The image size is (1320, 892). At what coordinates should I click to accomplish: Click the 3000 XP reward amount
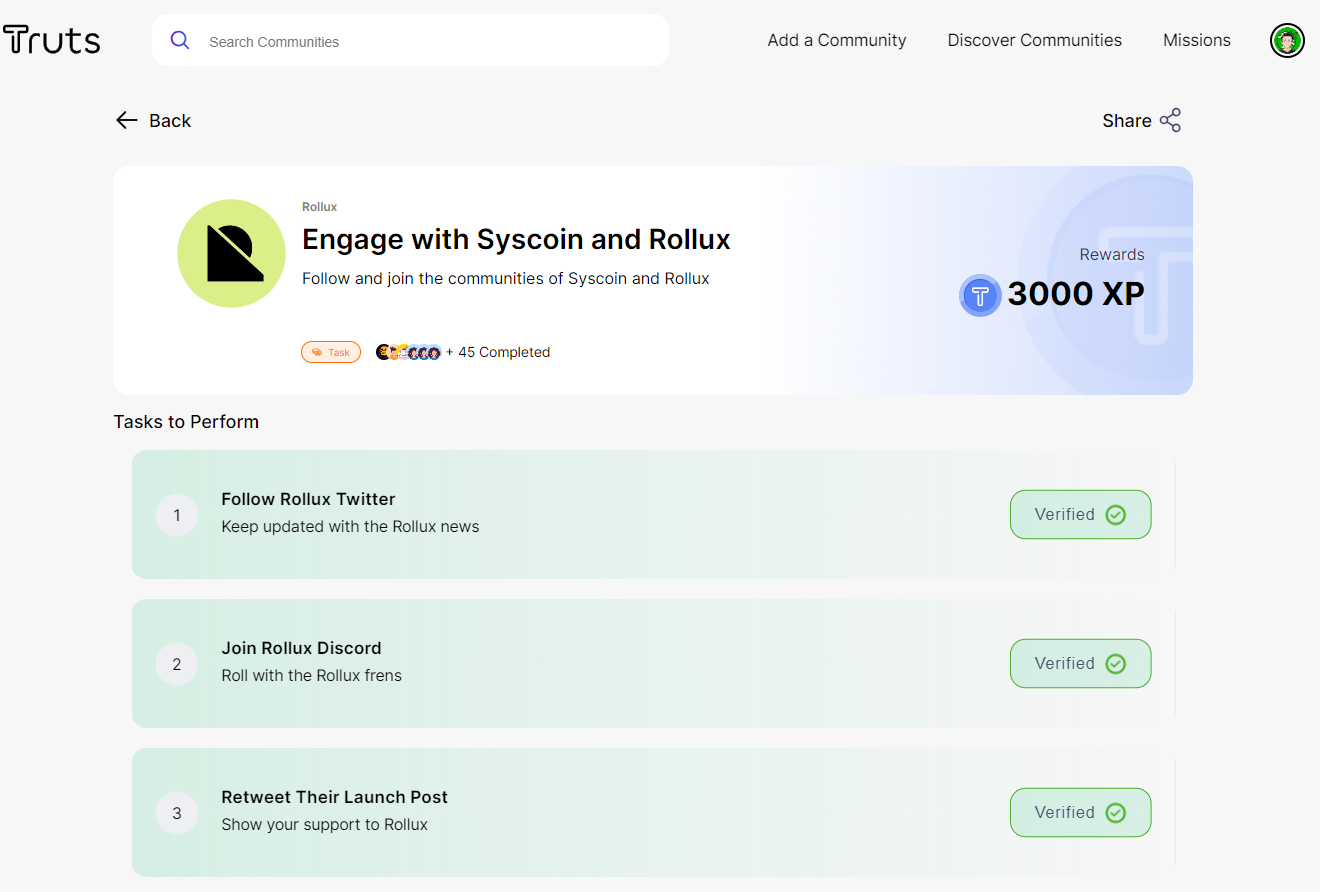[x=1076, y=294]
